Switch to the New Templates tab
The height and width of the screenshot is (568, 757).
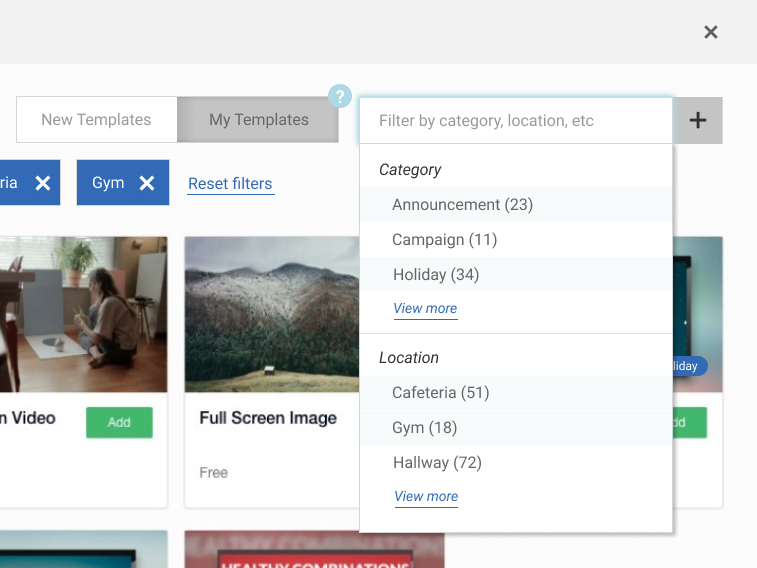[x=97, y=120]
